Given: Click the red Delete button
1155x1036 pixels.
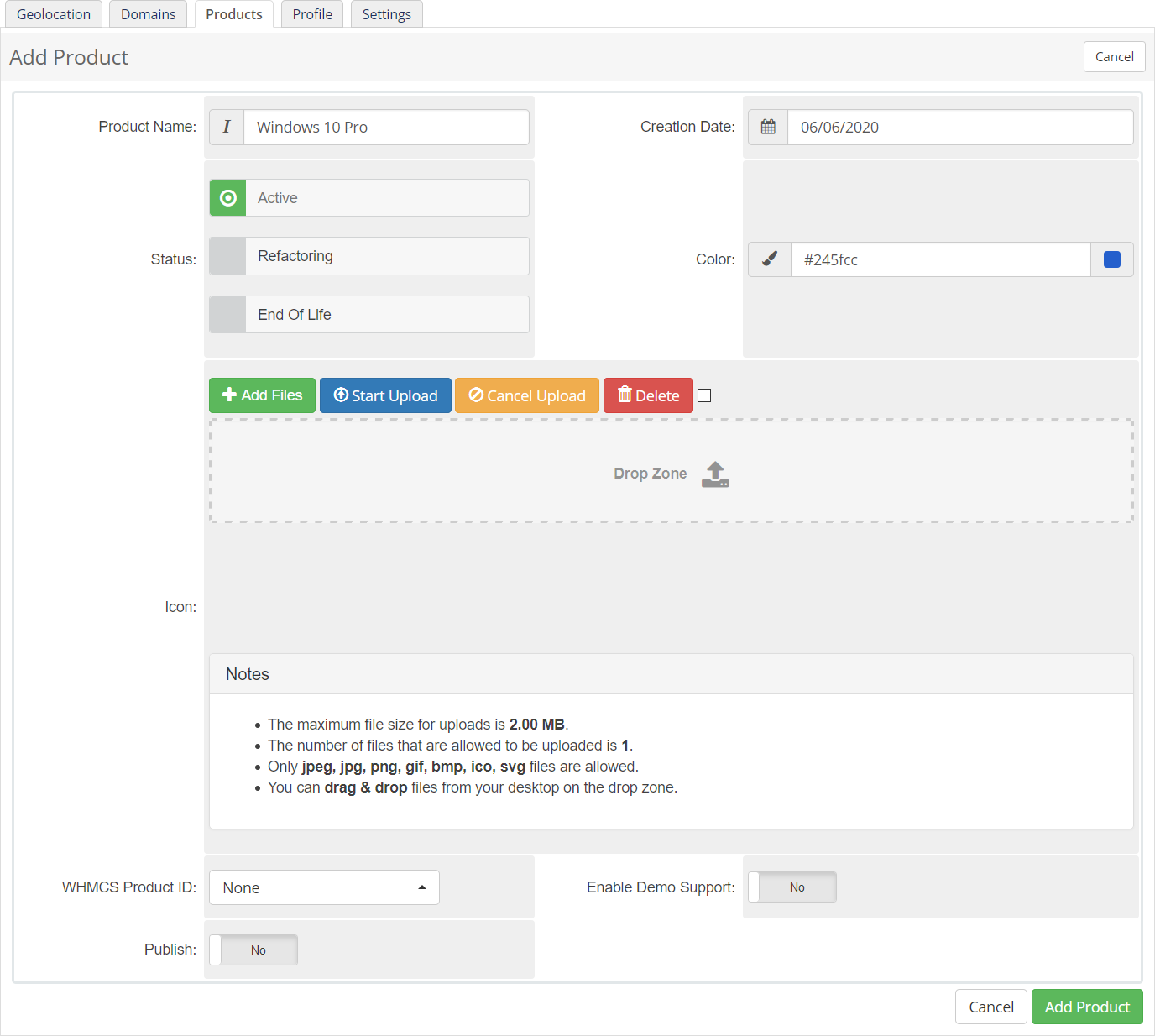Looking at the screenshot, I should click(x=648, y=395).
